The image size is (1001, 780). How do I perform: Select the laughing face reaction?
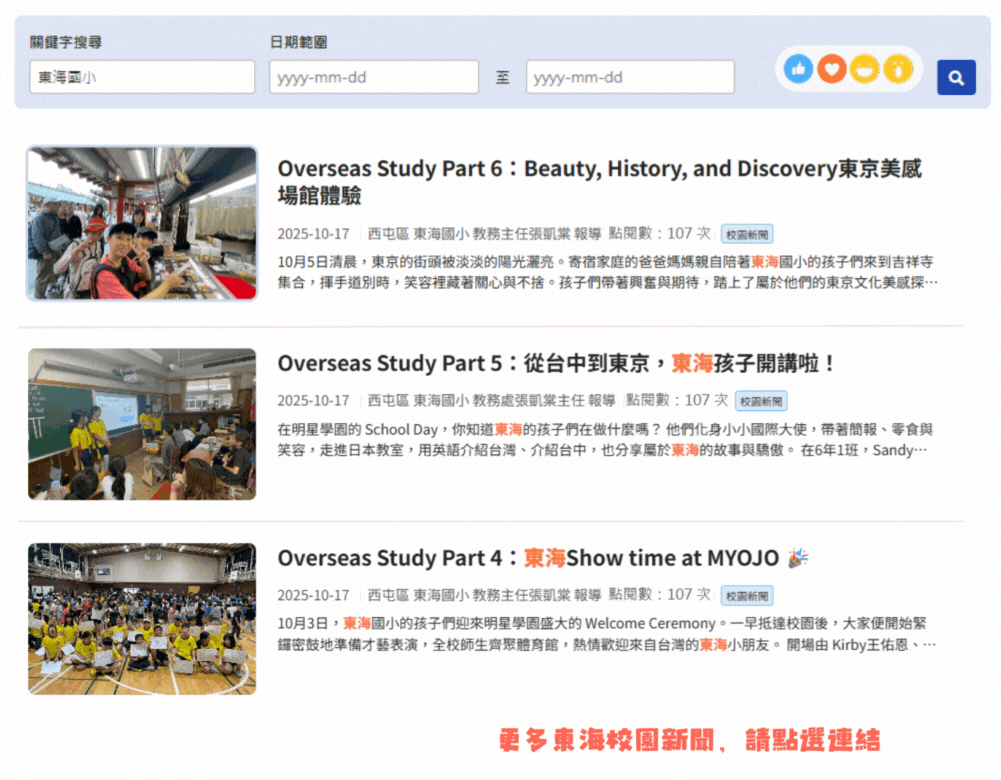(865, 69)
